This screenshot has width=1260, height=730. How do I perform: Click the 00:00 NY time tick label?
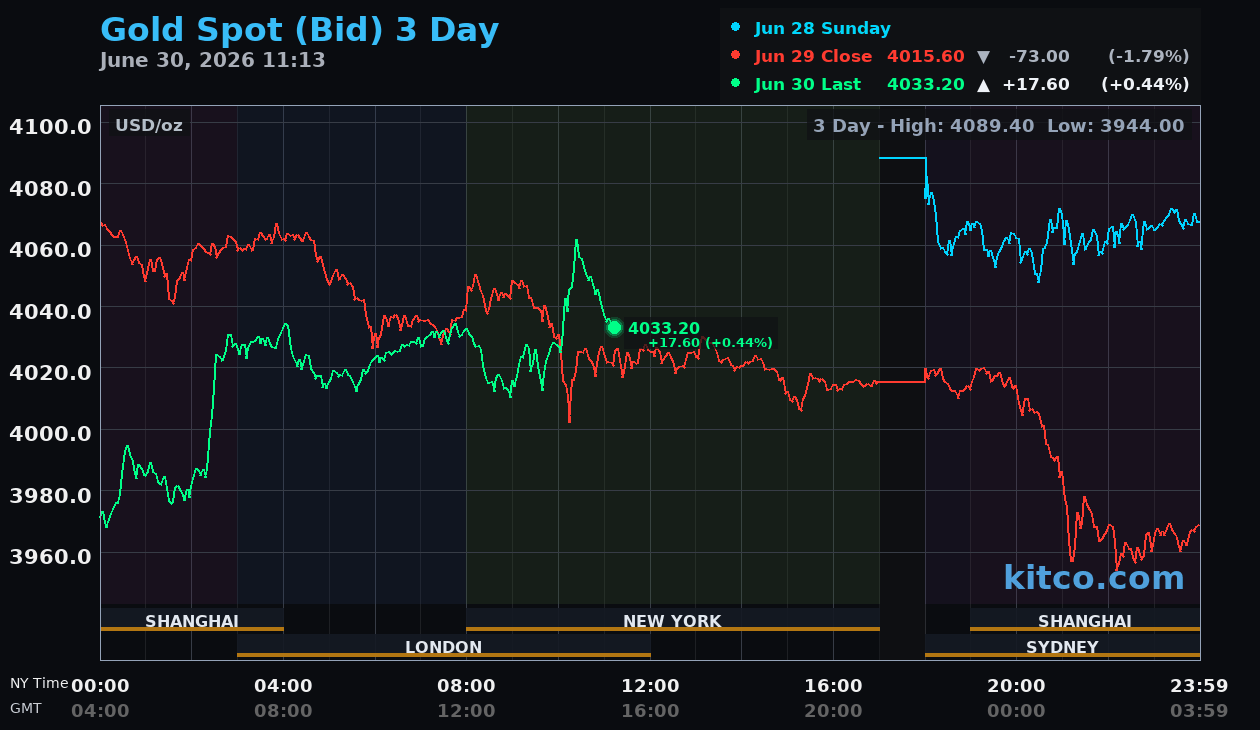(x=100, y=686)
